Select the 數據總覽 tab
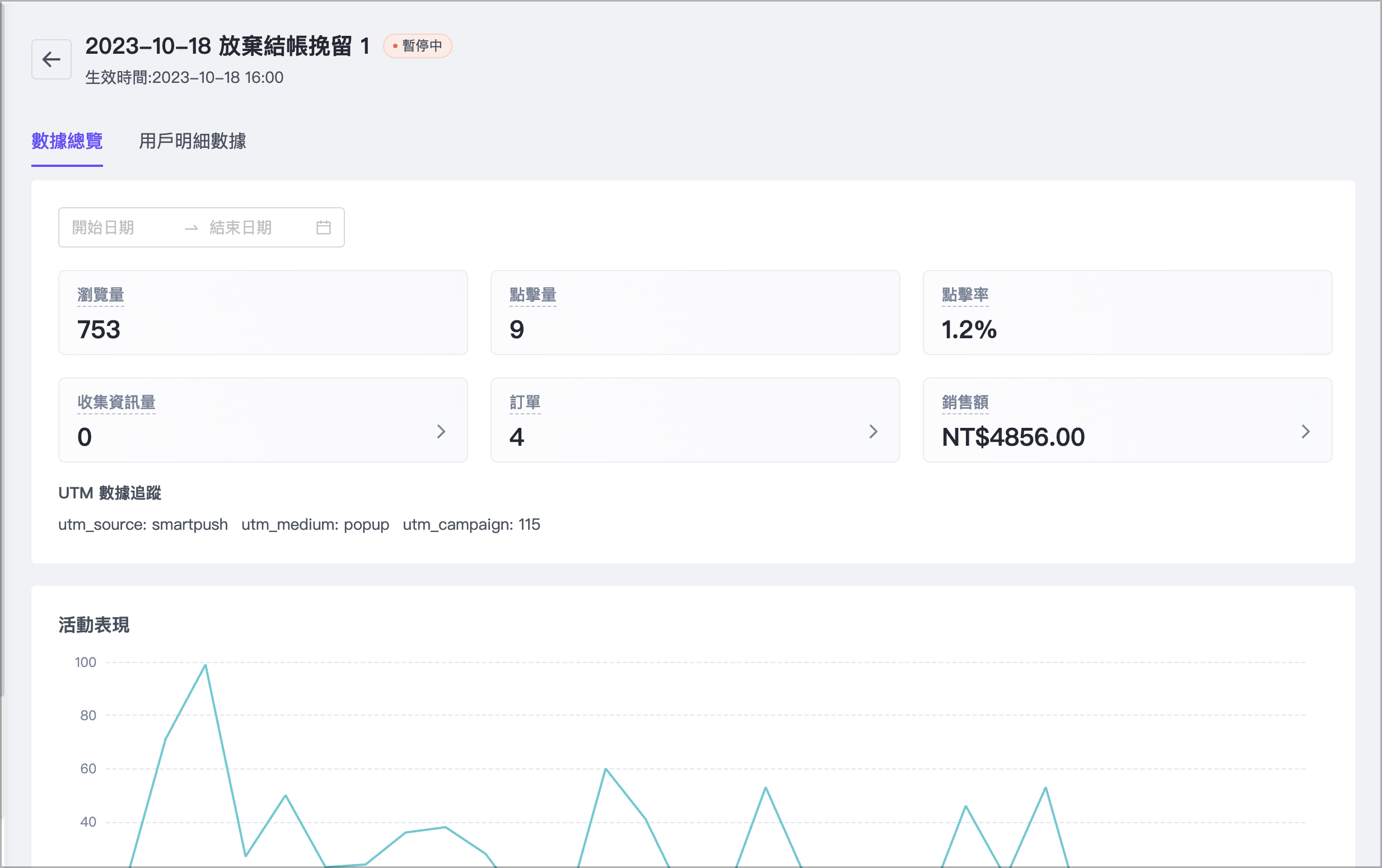 (67, 141)
